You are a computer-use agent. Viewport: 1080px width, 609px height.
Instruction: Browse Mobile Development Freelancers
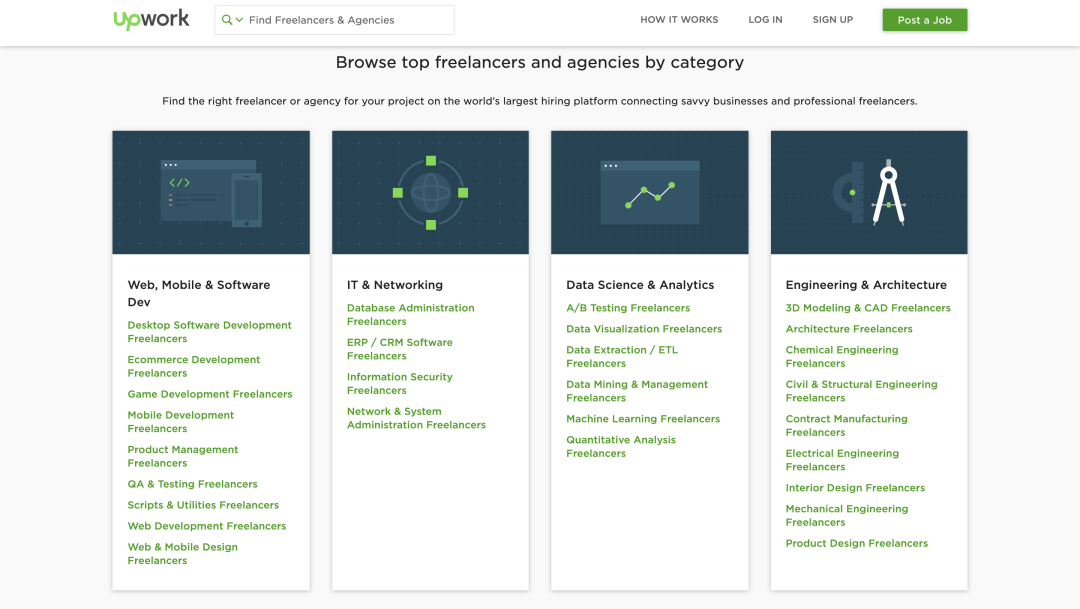click(180, 422)
